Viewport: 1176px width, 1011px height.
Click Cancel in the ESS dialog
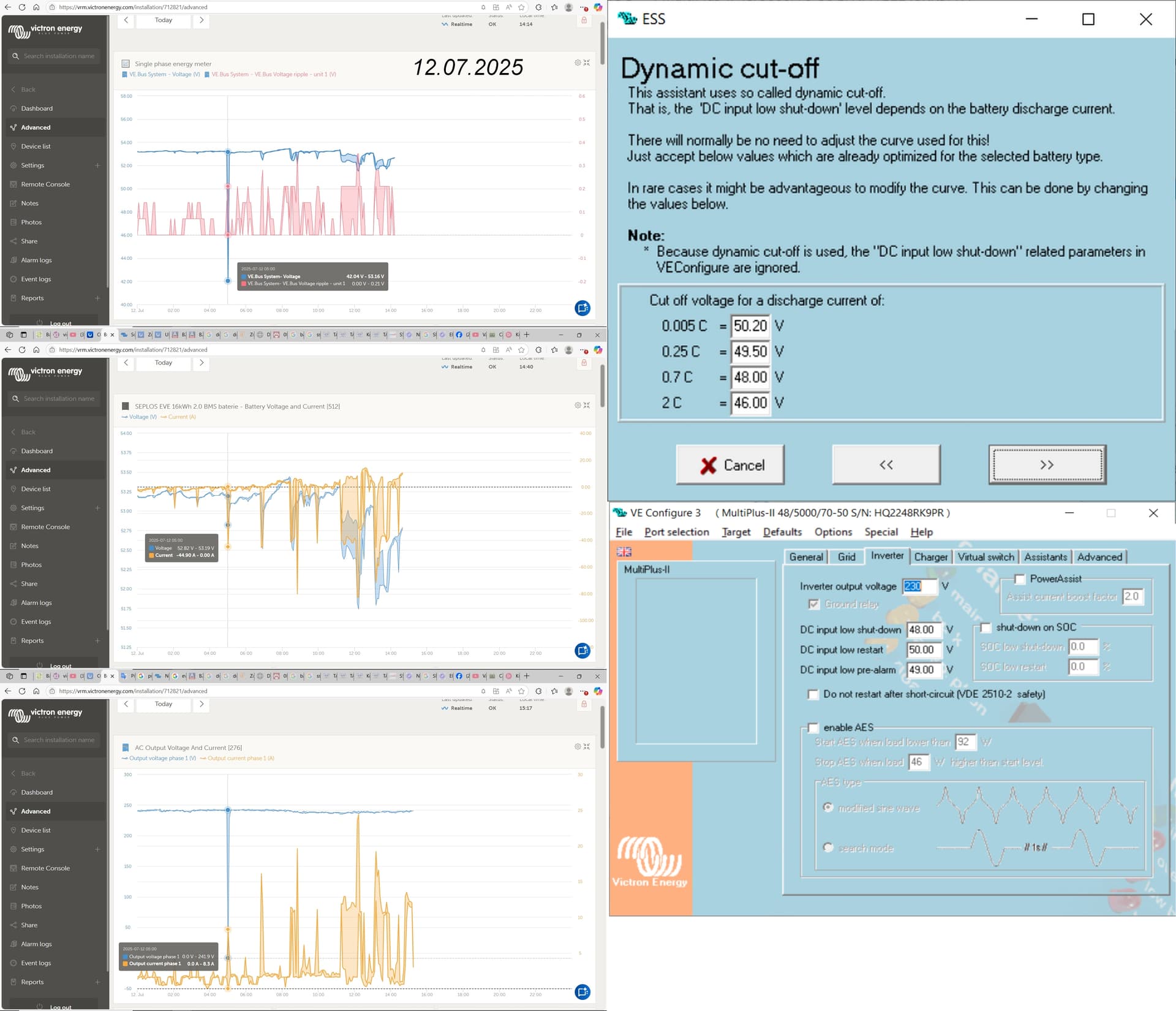[x=730, y=465]
